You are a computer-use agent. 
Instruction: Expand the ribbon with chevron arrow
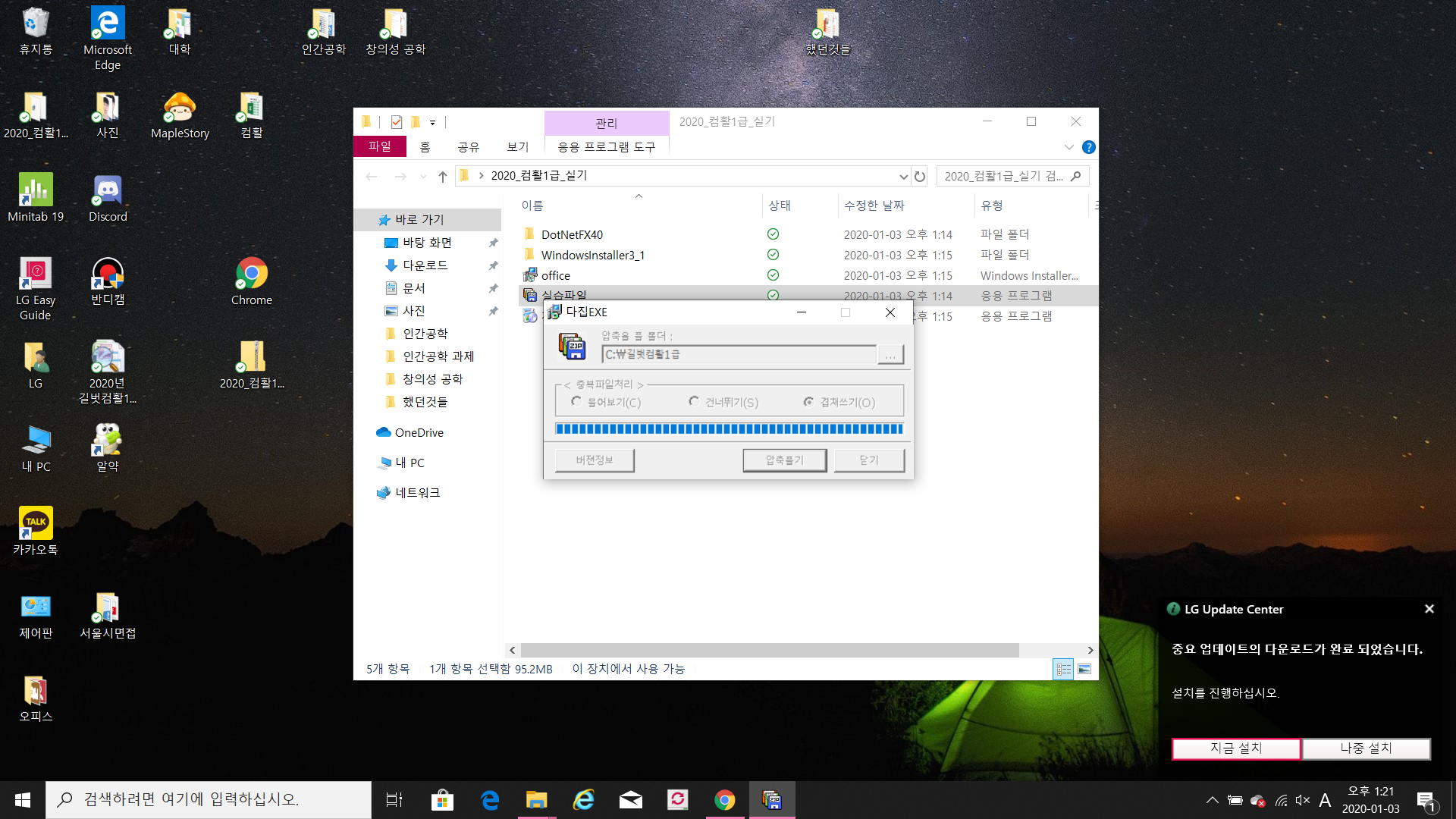click(1068, 147)
